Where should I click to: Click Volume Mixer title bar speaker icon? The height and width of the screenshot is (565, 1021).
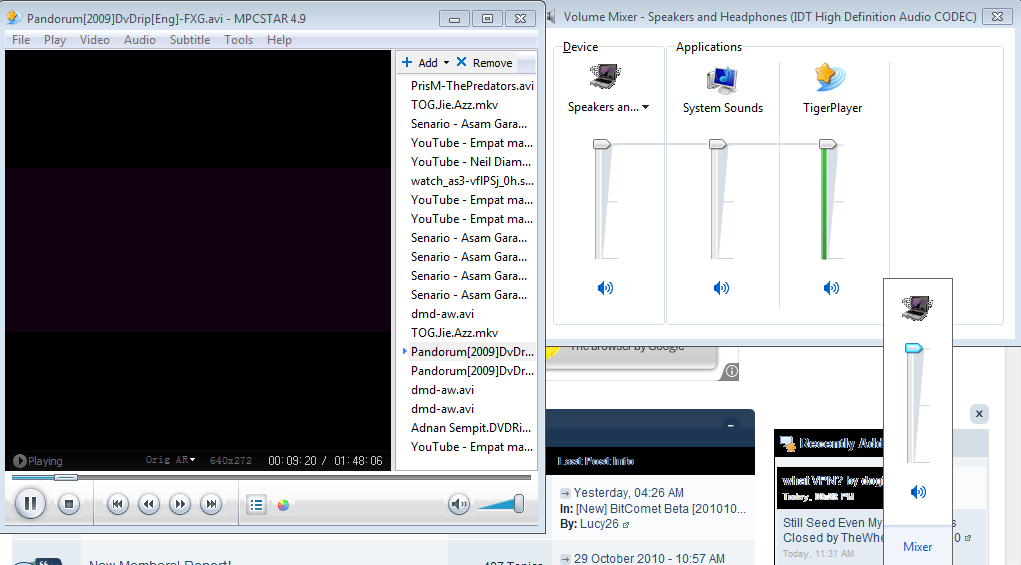(x=552, y=17)
